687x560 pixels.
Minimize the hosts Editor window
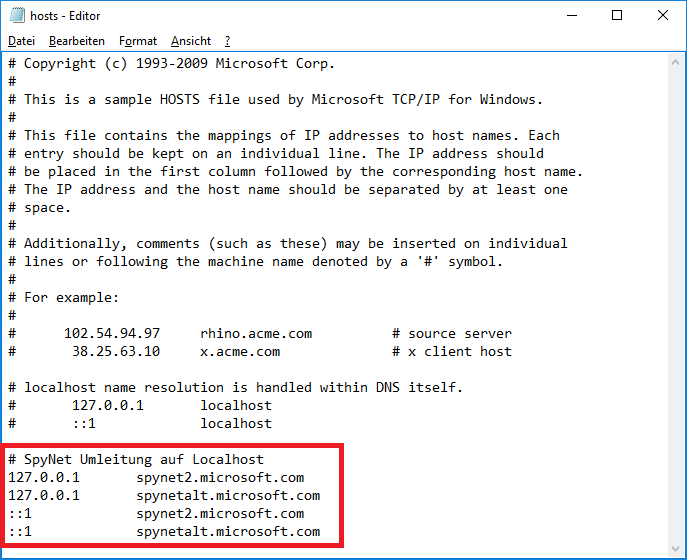(x=572, y=16)
